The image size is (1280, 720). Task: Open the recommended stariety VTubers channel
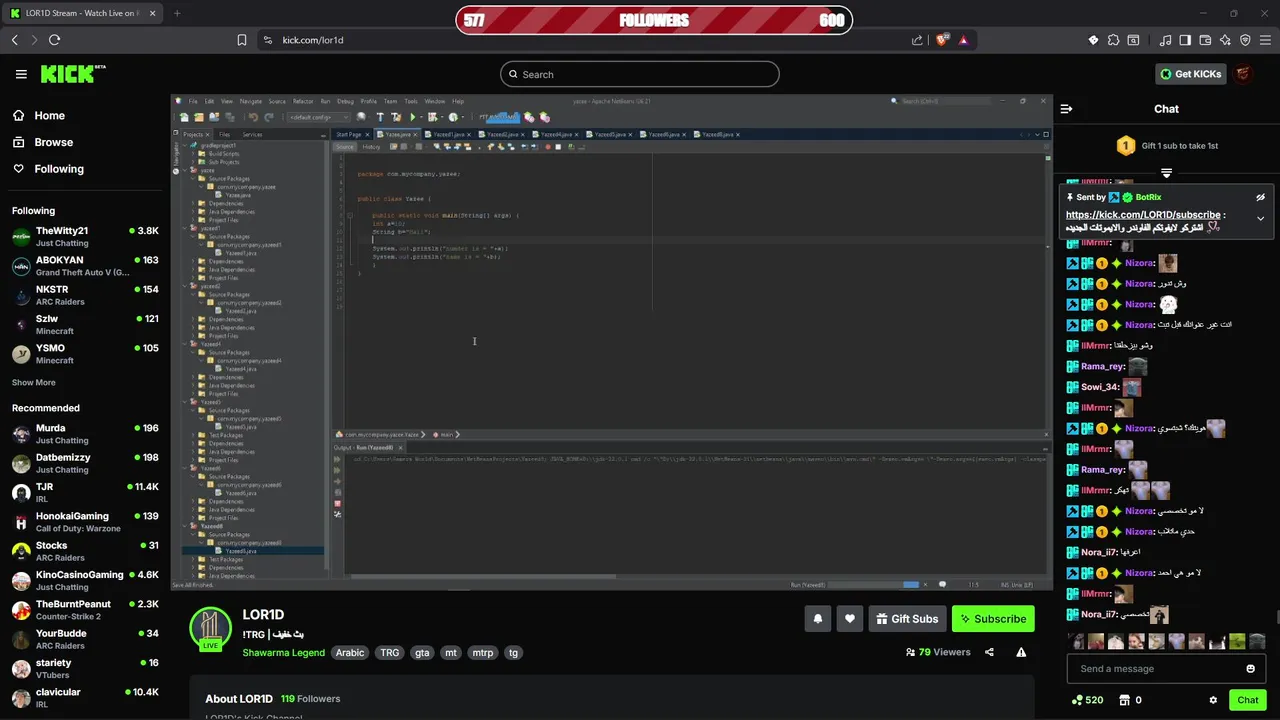click(x=85, y=669)
